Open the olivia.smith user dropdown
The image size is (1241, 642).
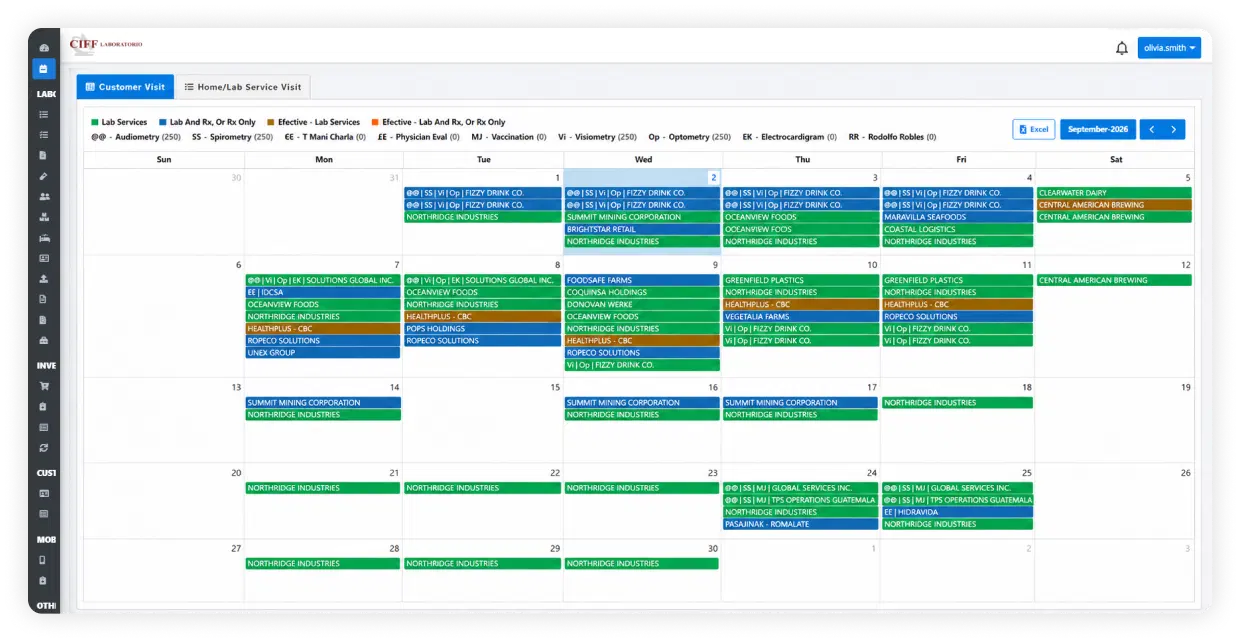pos(1169,48)
